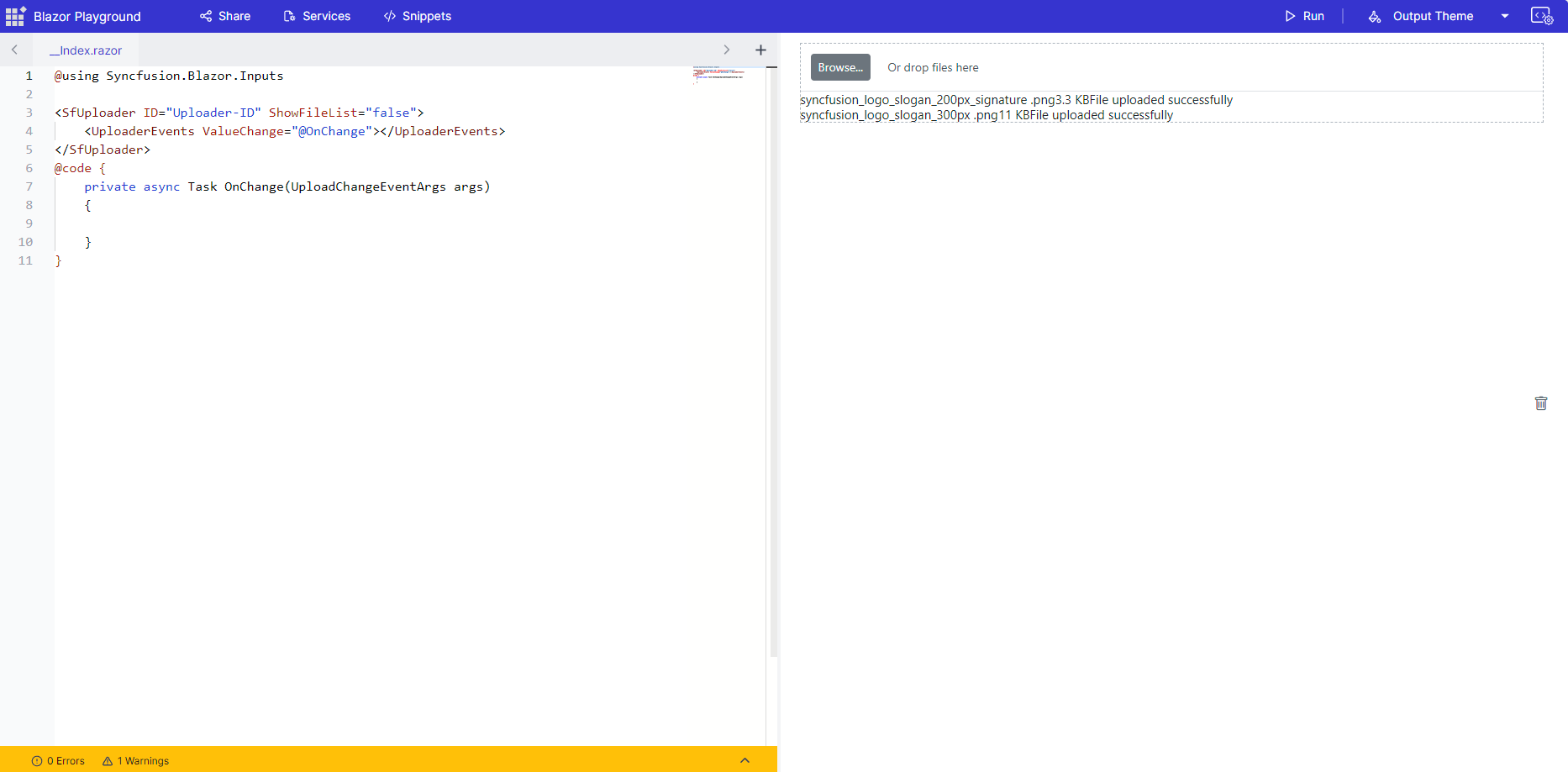Open the editor settings icon at top right
This screenshot has height=772, width=1568.
(1541, 16)
